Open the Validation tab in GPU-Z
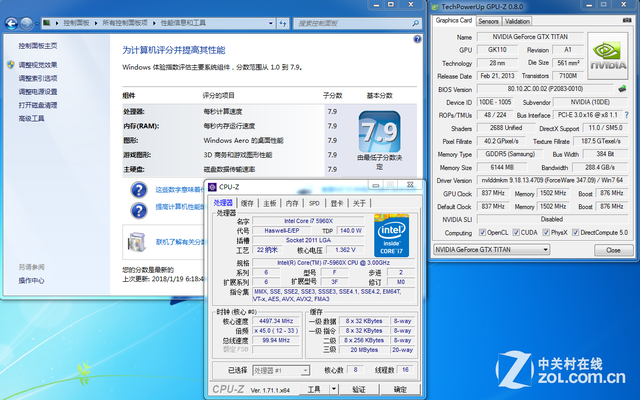Image resolution: width=640 pixels, height=400 pixels. pos(517,21)
